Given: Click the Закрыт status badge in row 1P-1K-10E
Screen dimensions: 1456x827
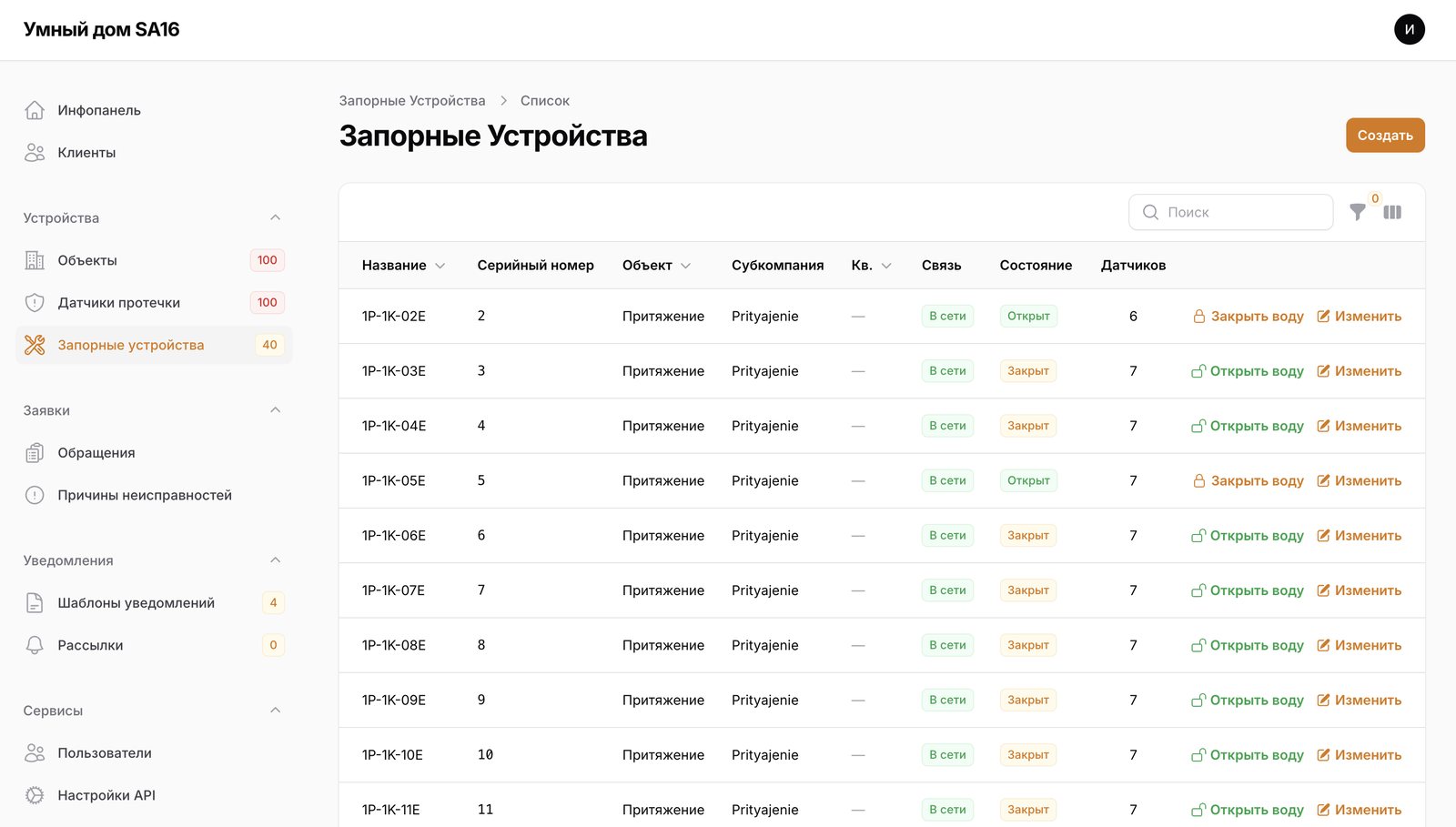Looking at the screenshot, I should (1028, 755).
